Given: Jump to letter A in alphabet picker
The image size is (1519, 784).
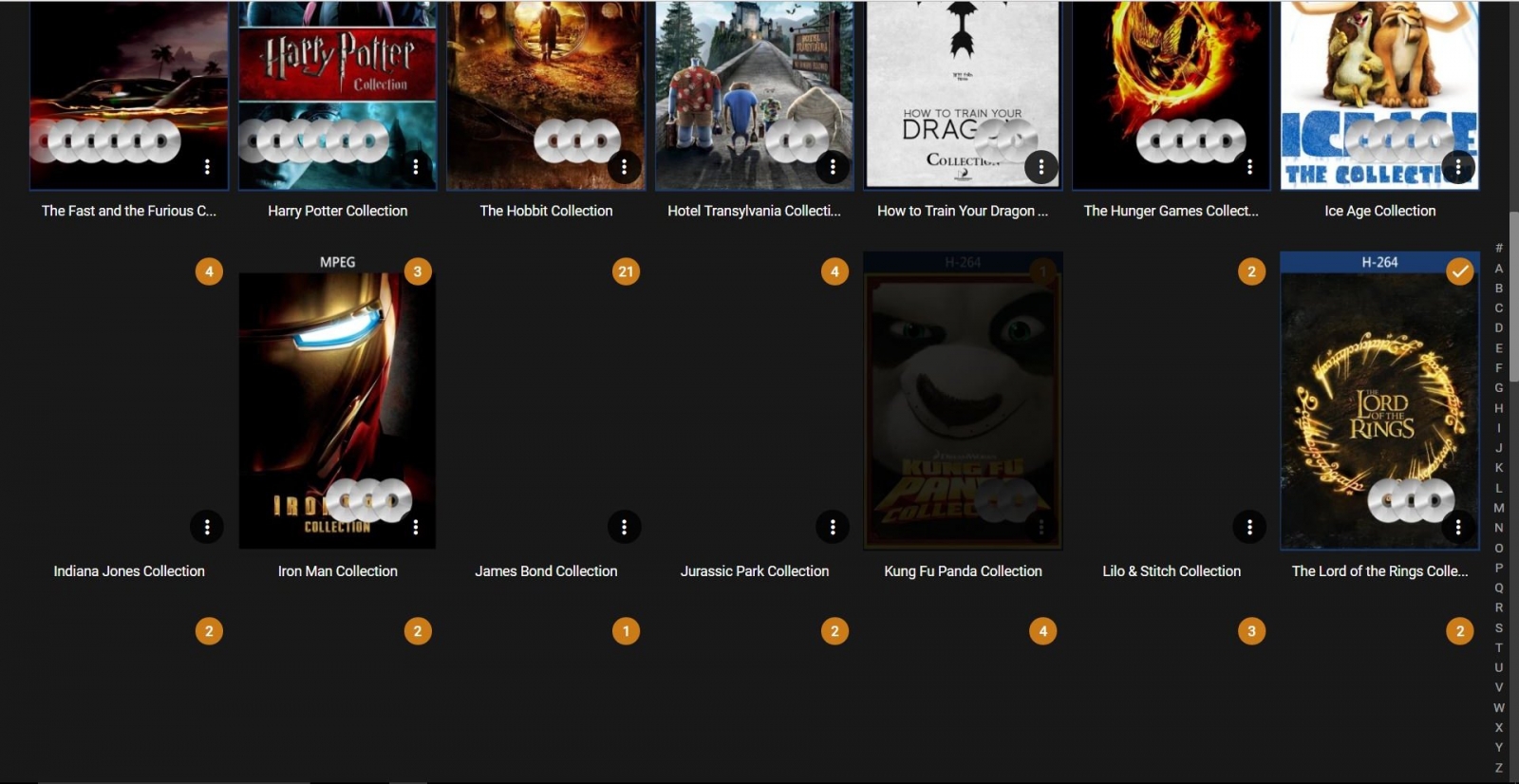Looking at the screenshot, I should [x=1499, y=269].
